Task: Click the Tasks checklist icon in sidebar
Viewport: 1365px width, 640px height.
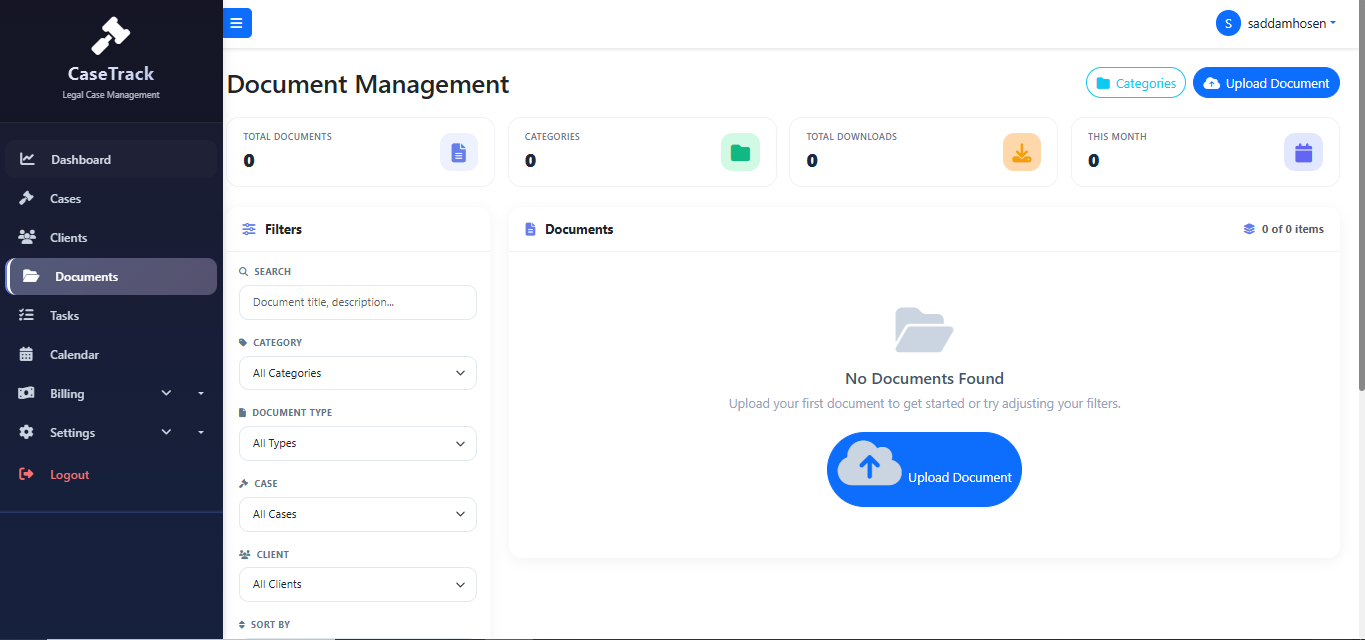Action: [x=27, y=315]
